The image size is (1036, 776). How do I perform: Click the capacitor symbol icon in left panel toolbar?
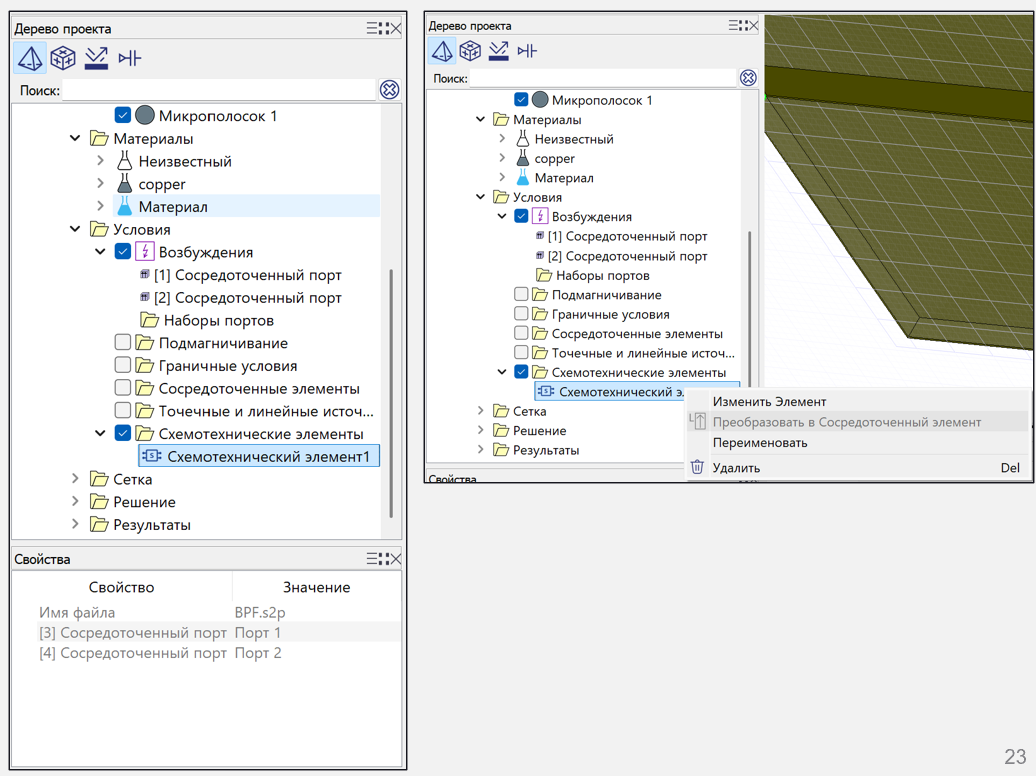[129, 59]
